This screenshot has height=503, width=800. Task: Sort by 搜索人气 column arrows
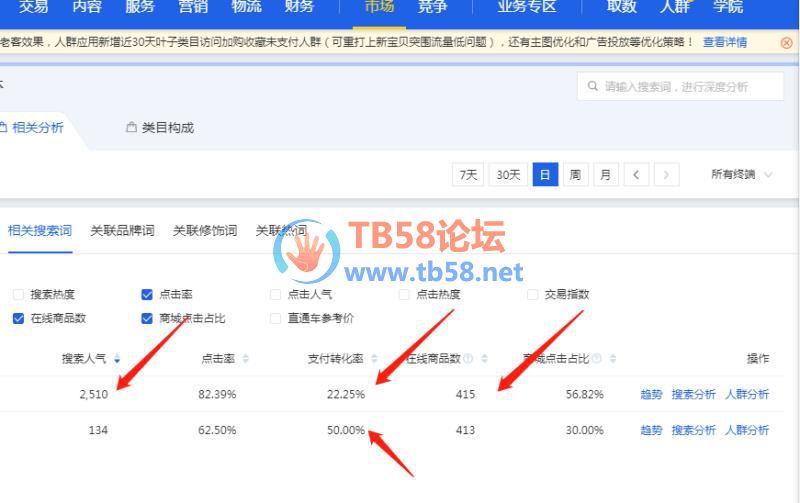[x=117, y=359]
